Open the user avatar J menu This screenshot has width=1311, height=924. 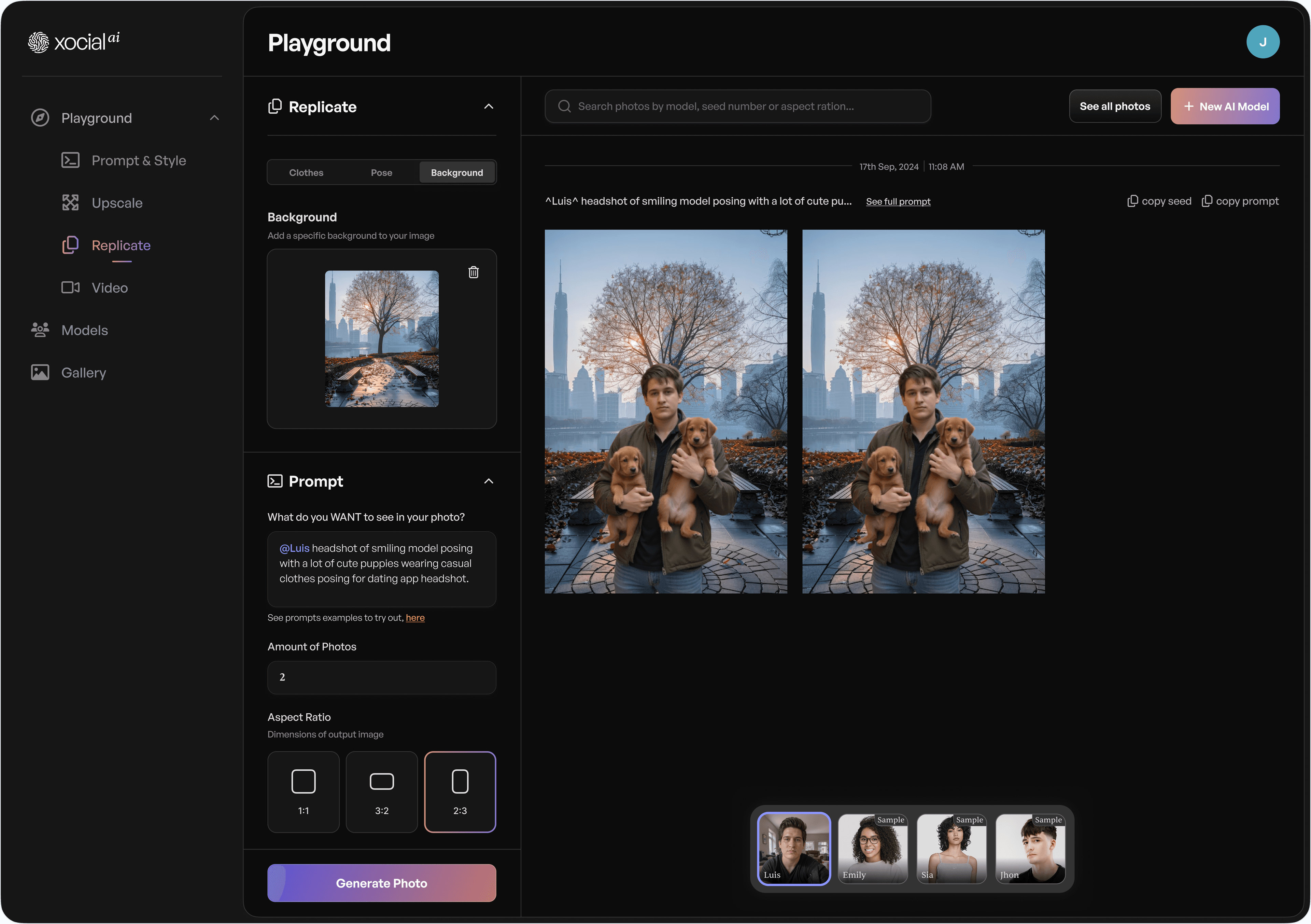[1263, 42]
